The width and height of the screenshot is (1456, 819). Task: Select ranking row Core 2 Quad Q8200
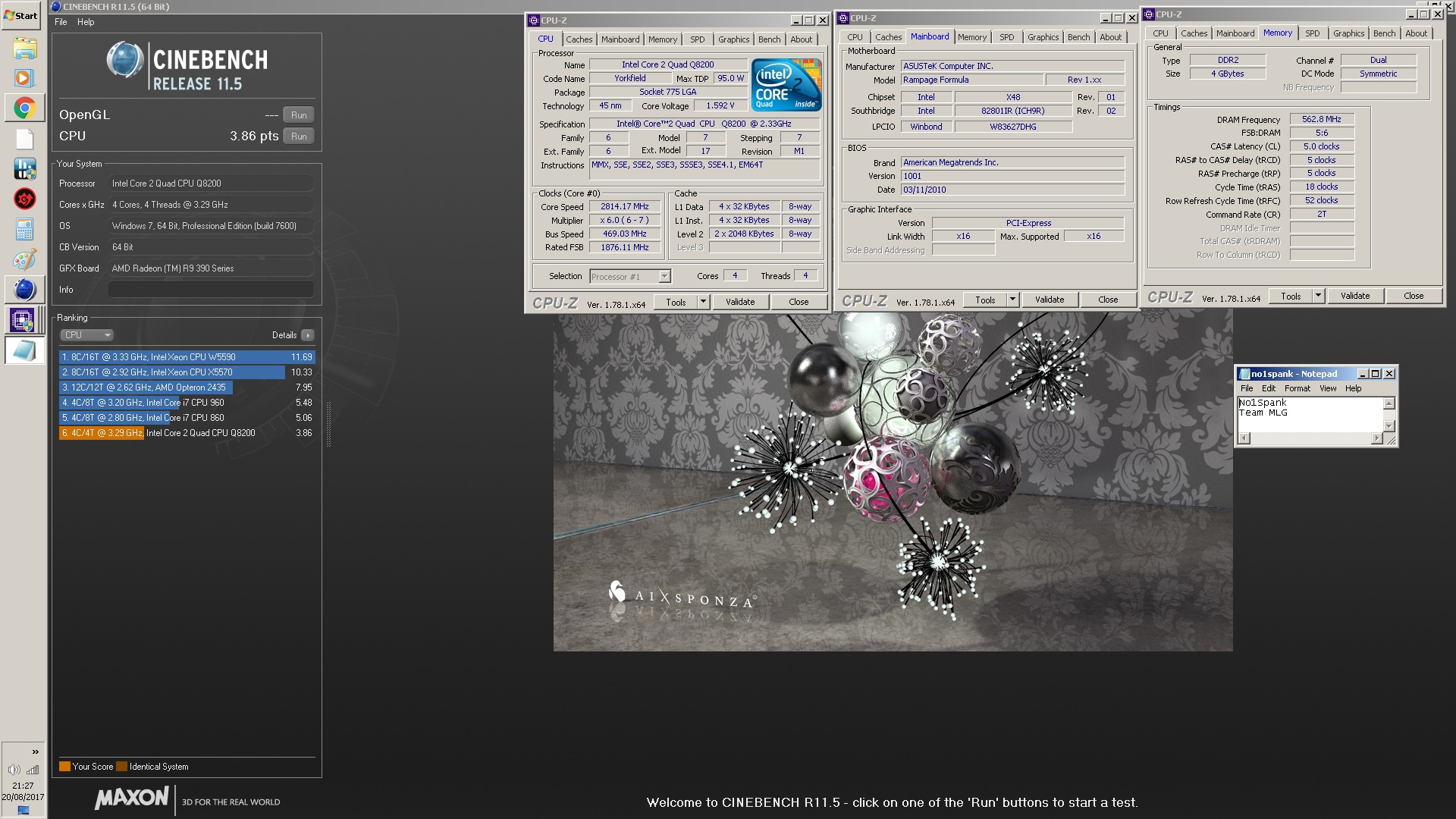click(x=187, y=433)
